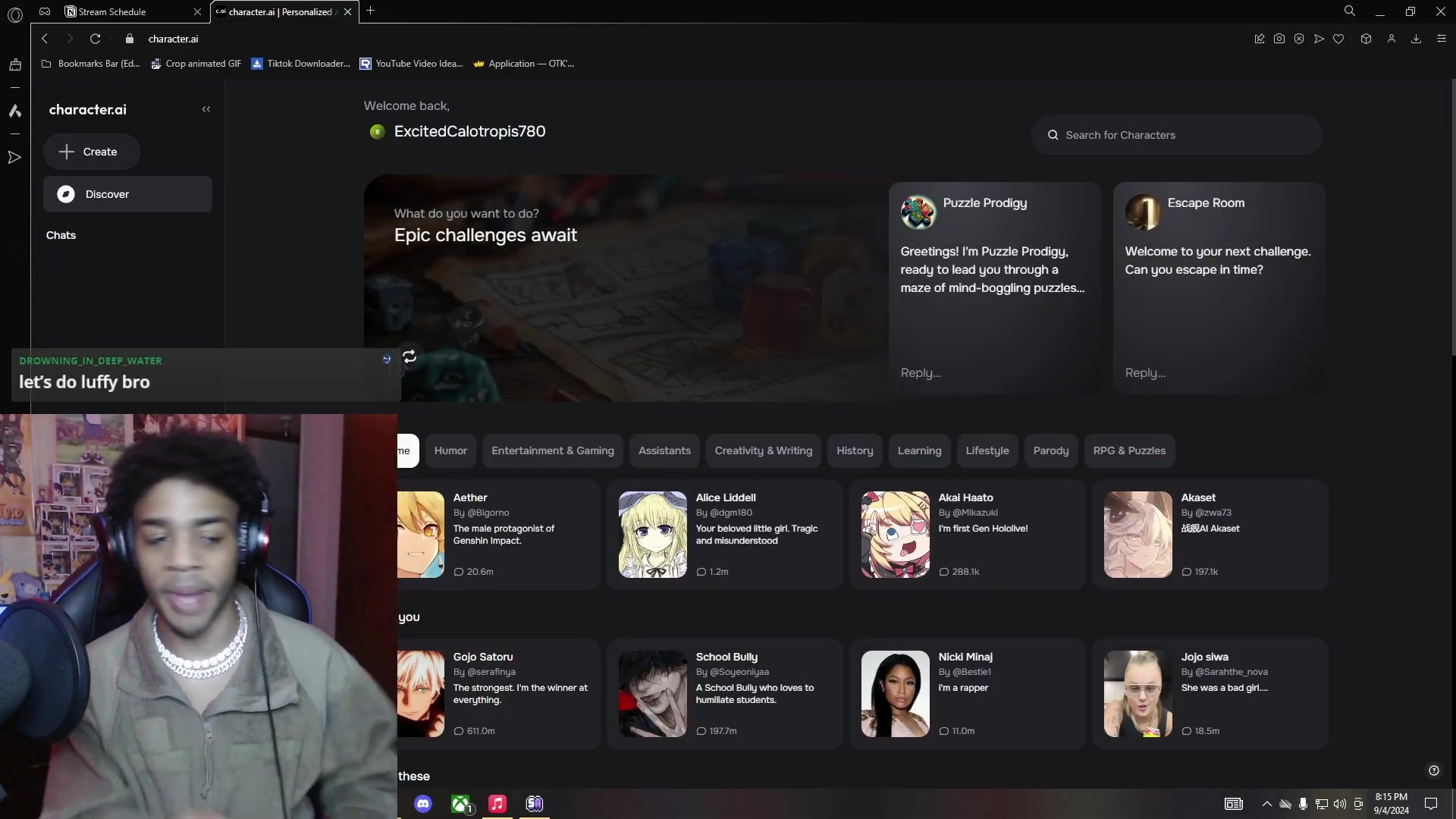Screen dimensions: 1456x819
Task: Select the RPG & Puzzles category tab
Action: coord(1129,450)
